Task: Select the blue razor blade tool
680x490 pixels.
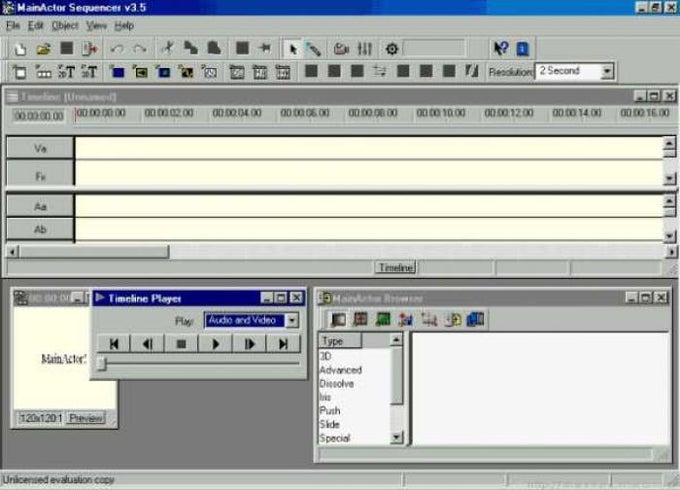Action: click(313, 49)
